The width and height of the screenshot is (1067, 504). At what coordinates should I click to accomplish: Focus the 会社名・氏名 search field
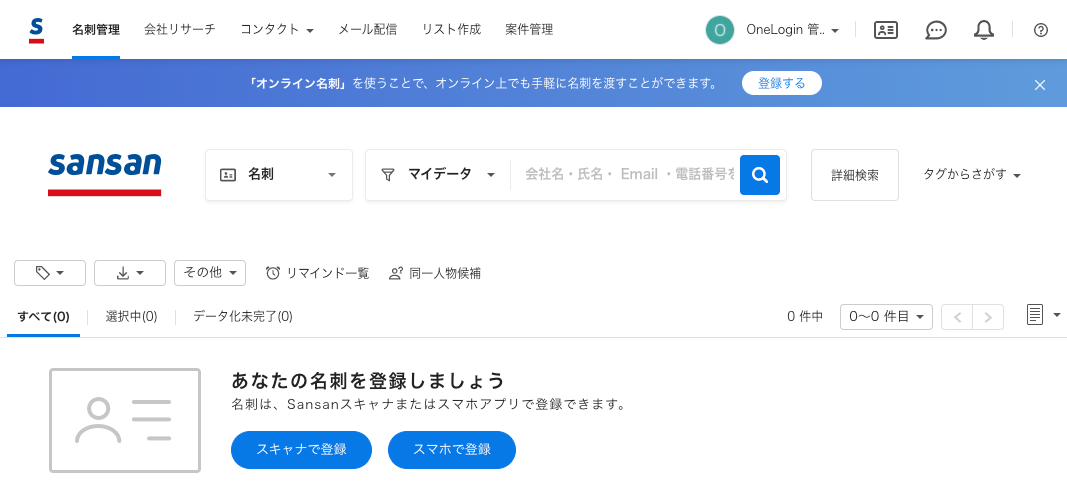click(629, 175)
